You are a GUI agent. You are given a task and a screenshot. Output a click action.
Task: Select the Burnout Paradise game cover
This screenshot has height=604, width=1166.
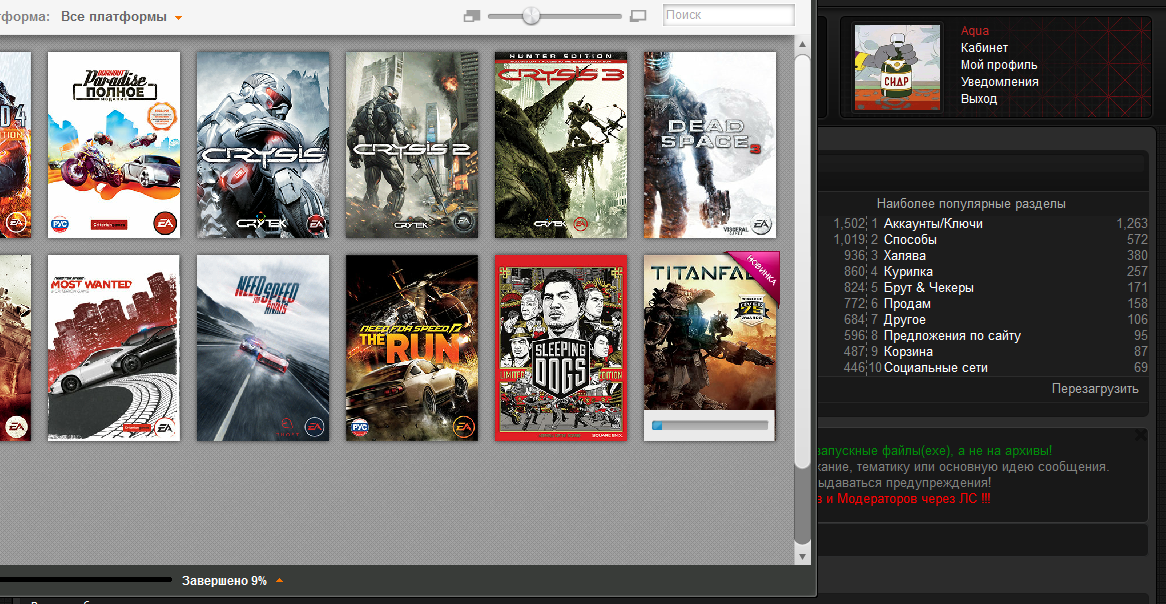(x=114, y=145)
